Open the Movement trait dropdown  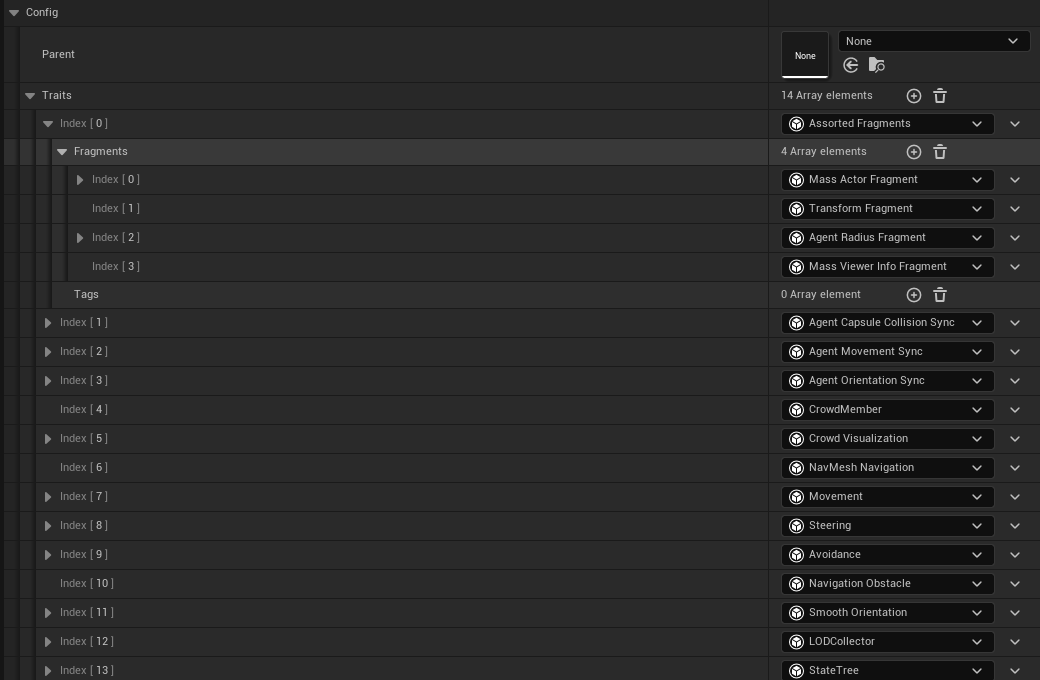click(x=887, y=497)
